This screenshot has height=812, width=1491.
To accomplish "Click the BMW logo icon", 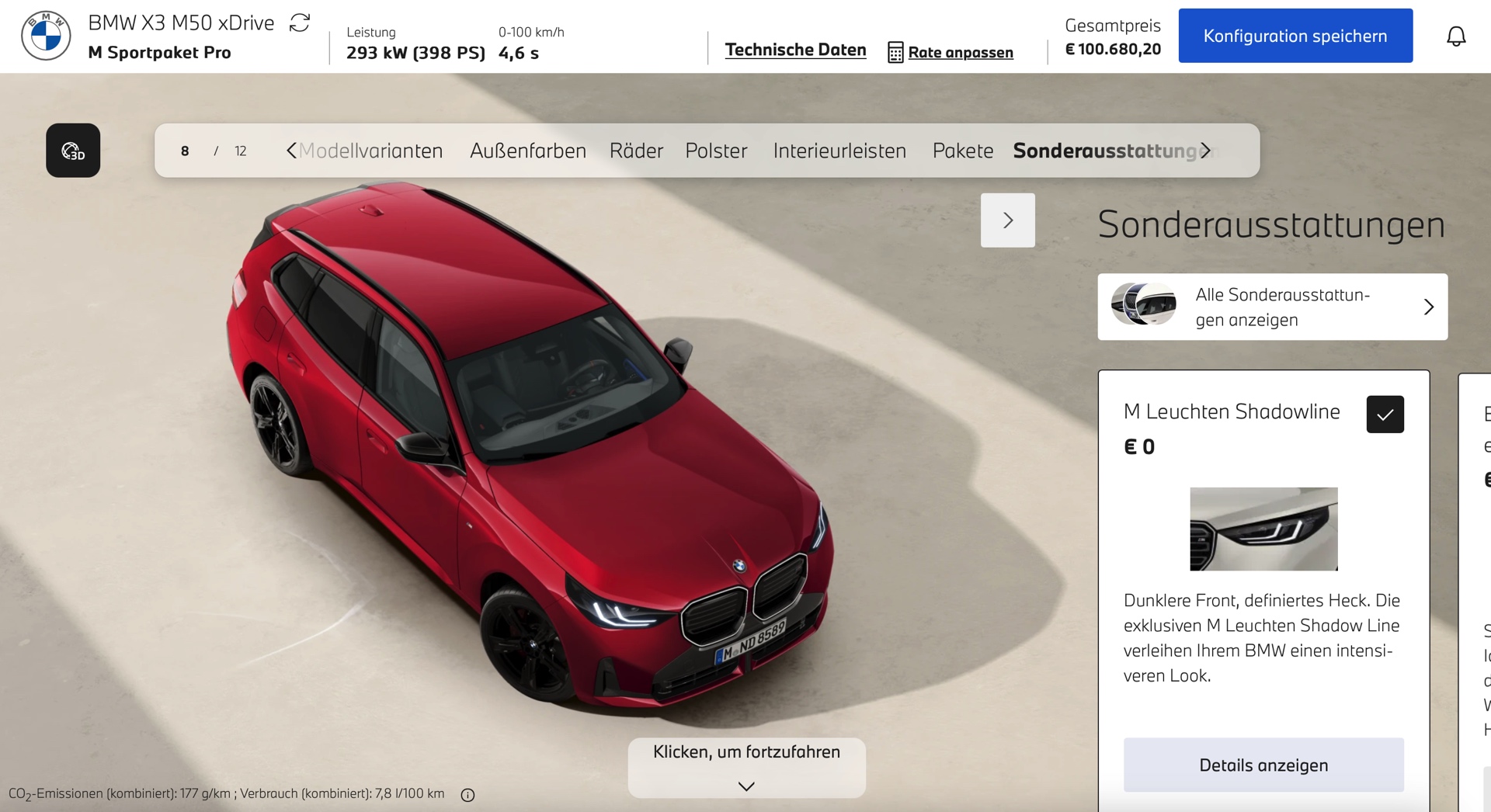I will point(46,36).
